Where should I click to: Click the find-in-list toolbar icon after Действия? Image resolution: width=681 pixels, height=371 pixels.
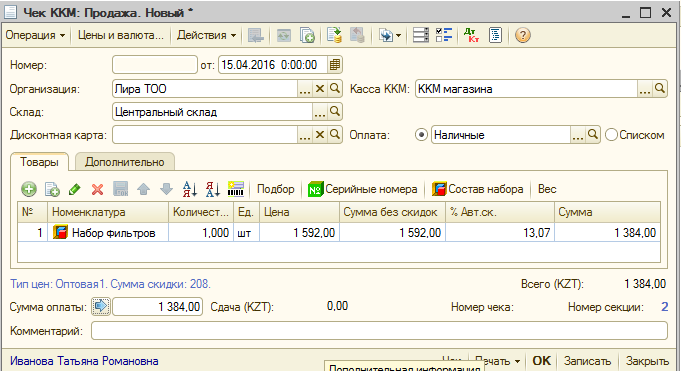coord(256,35)
